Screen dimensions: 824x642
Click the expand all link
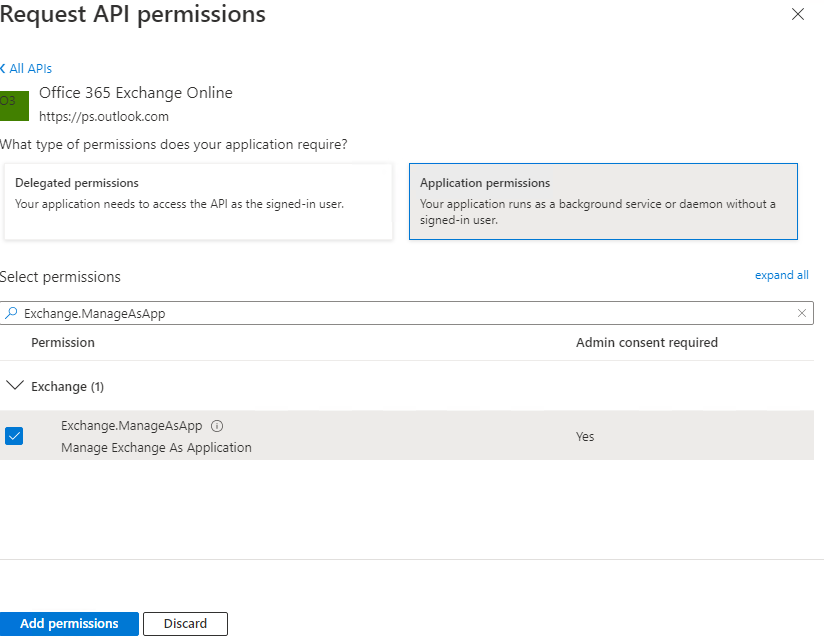(x=781, y=274)
